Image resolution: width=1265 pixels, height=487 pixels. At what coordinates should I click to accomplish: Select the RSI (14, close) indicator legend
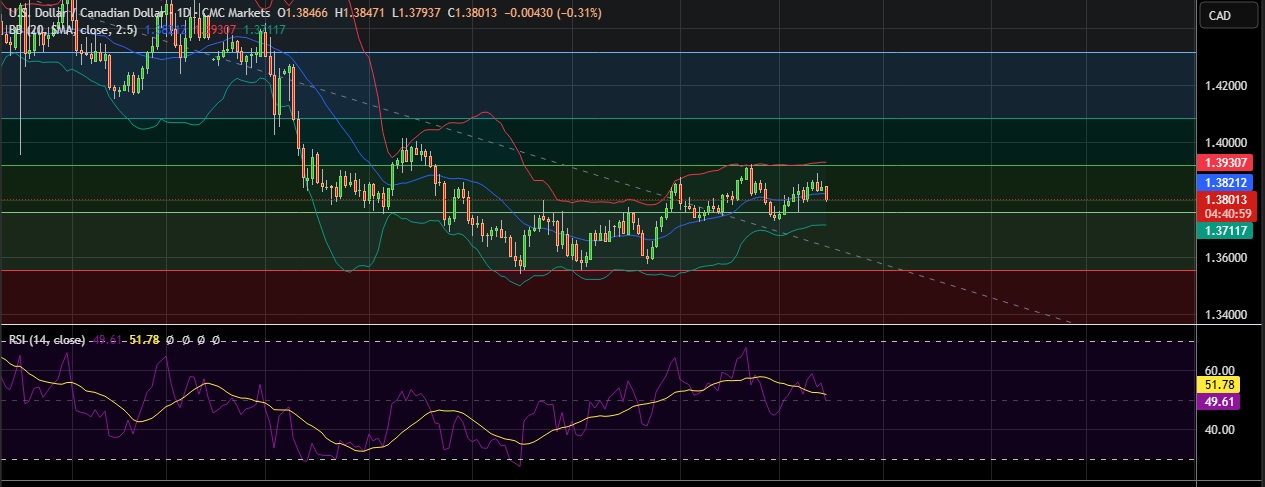tap(46, 340)
